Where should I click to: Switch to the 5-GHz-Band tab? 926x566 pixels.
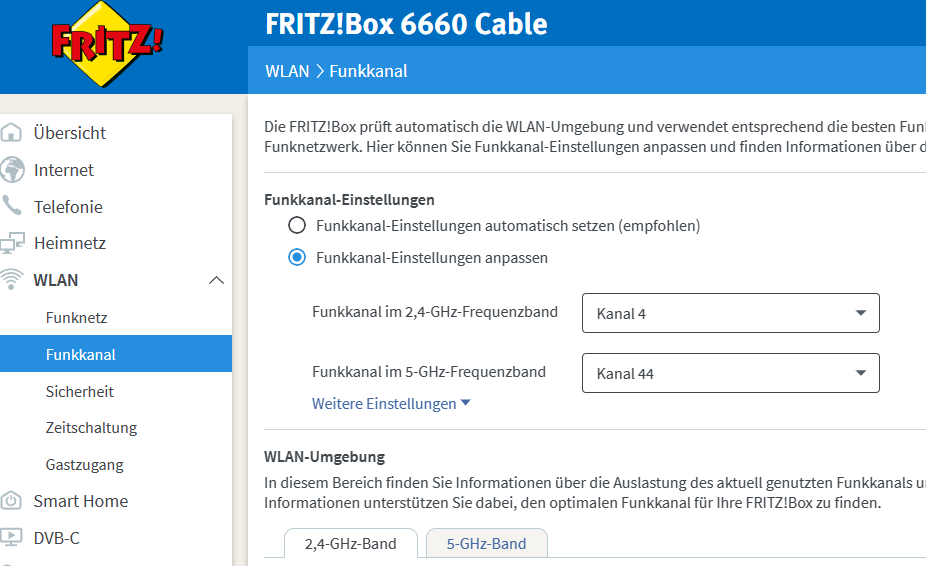tap(486, 544)
